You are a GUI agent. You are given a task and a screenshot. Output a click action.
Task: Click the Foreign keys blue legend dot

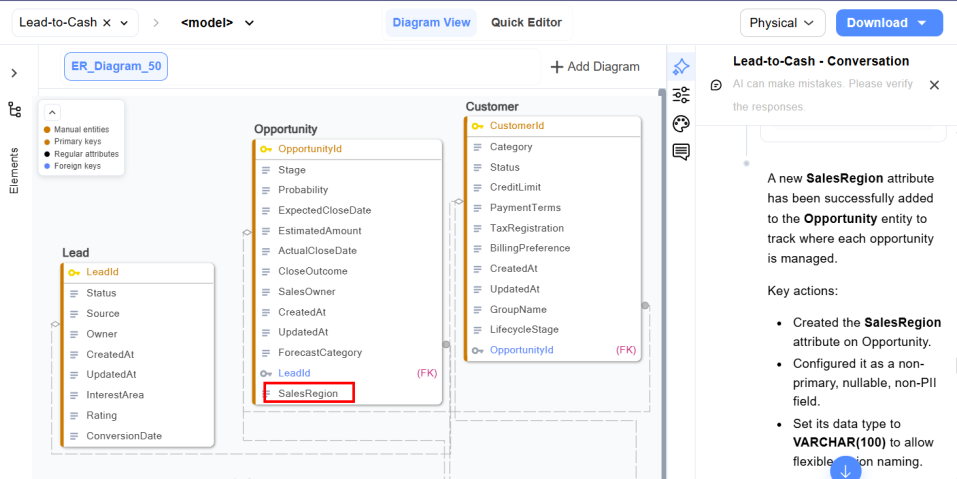47,166
